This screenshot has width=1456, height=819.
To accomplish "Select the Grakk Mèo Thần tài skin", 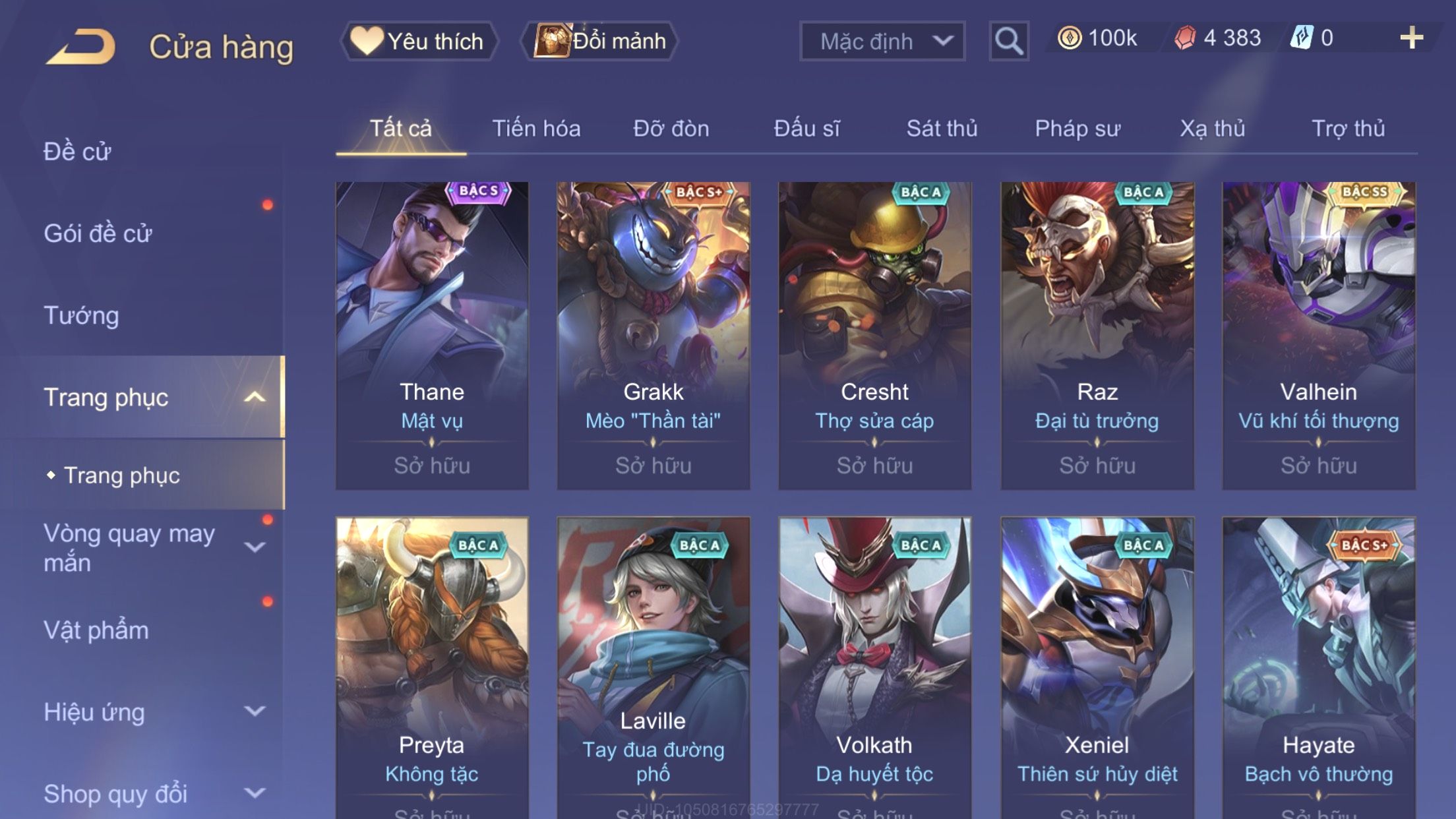I will [x=653, y=336].
